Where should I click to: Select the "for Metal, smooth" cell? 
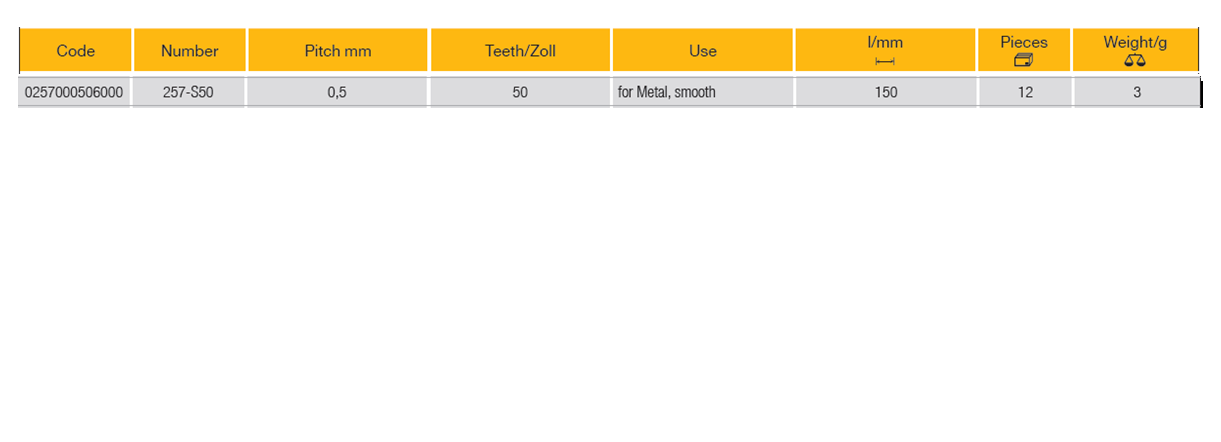667,93
